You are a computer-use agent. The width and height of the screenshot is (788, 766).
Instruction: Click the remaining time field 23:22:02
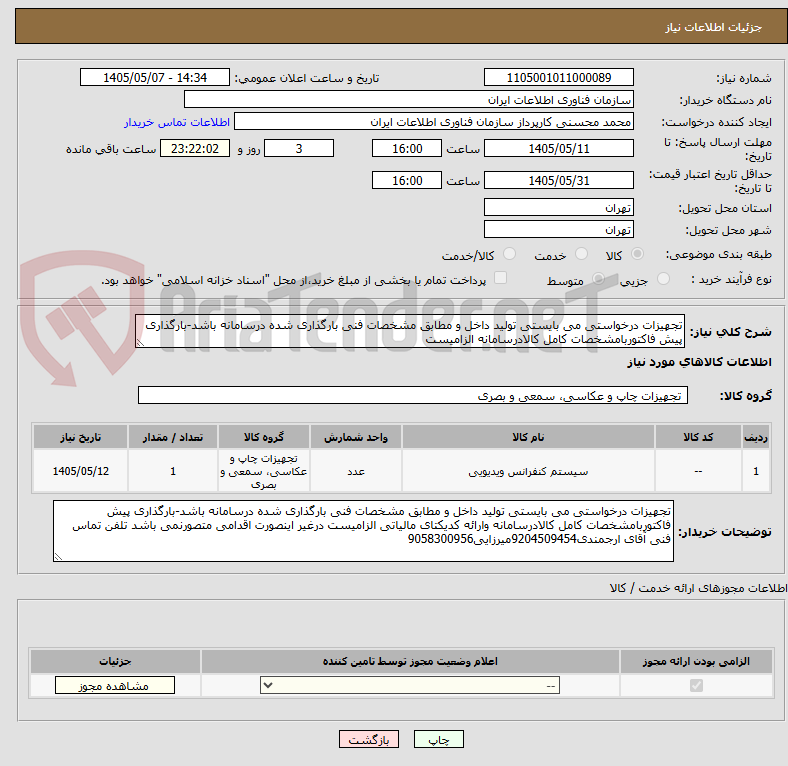(195, 149)
